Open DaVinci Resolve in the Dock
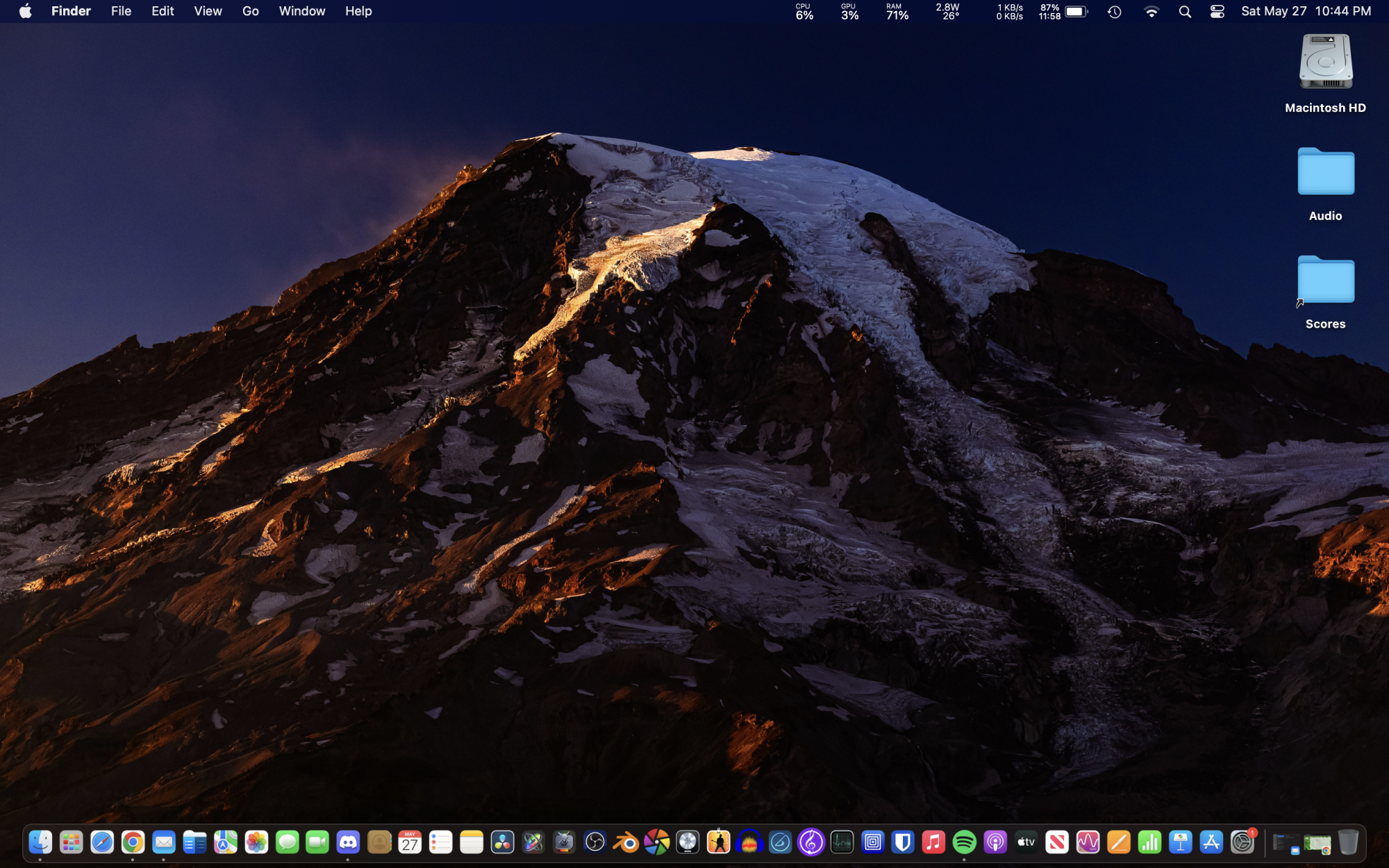 click(502, 842)
